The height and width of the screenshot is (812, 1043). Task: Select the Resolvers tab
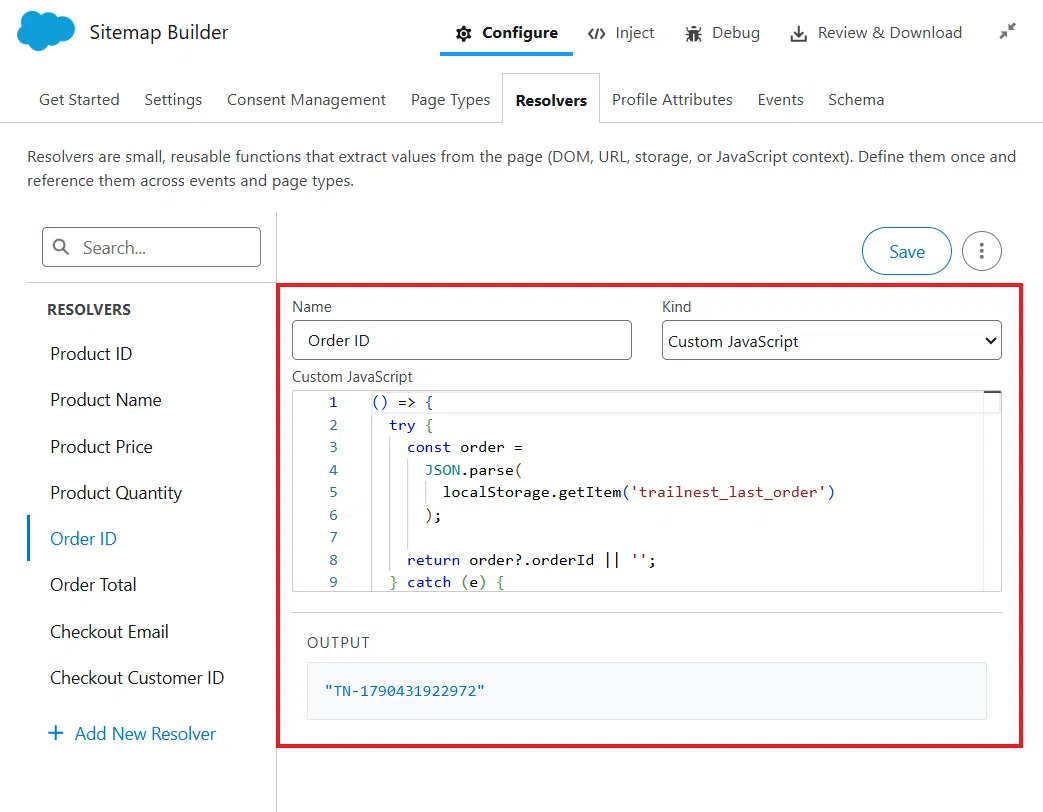(551, 100)
